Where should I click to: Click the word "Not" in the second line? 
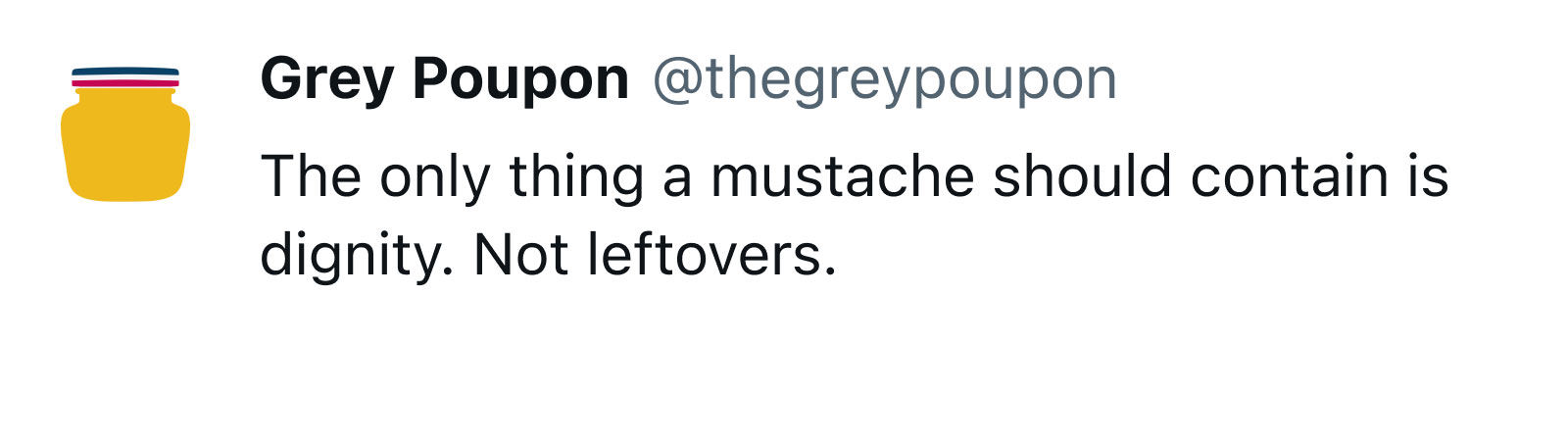(x=520, y=255)
